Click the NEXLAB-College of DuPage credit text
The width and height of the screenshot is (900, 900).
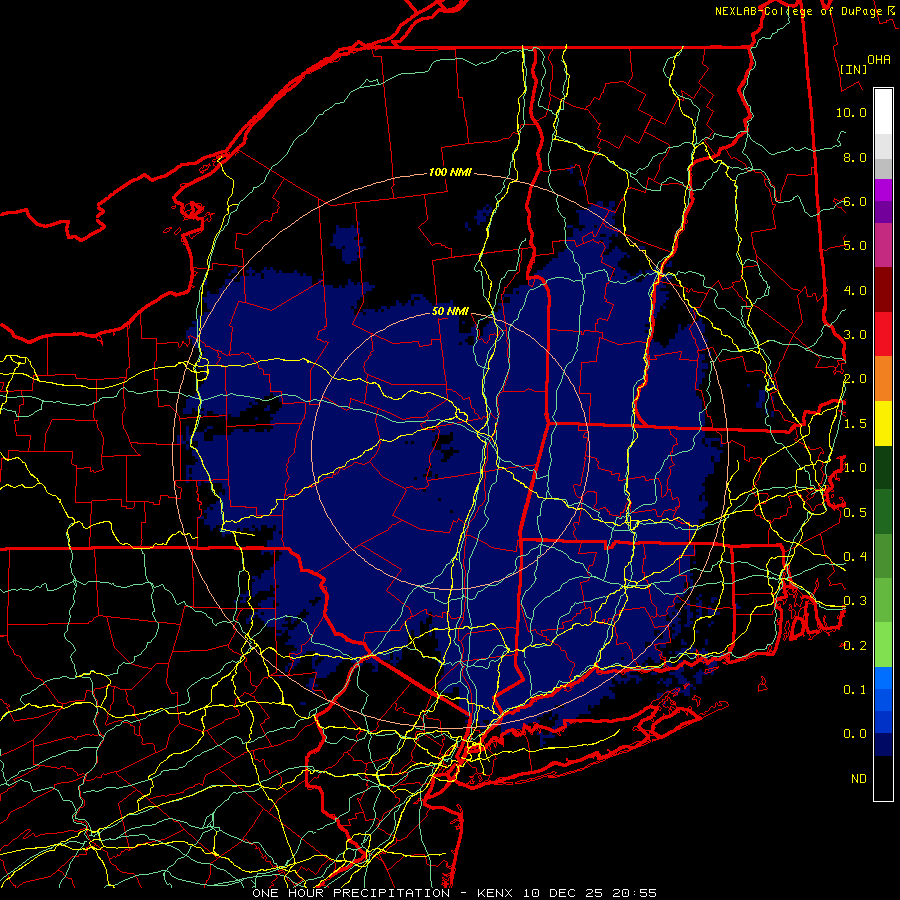coord(798,11)
